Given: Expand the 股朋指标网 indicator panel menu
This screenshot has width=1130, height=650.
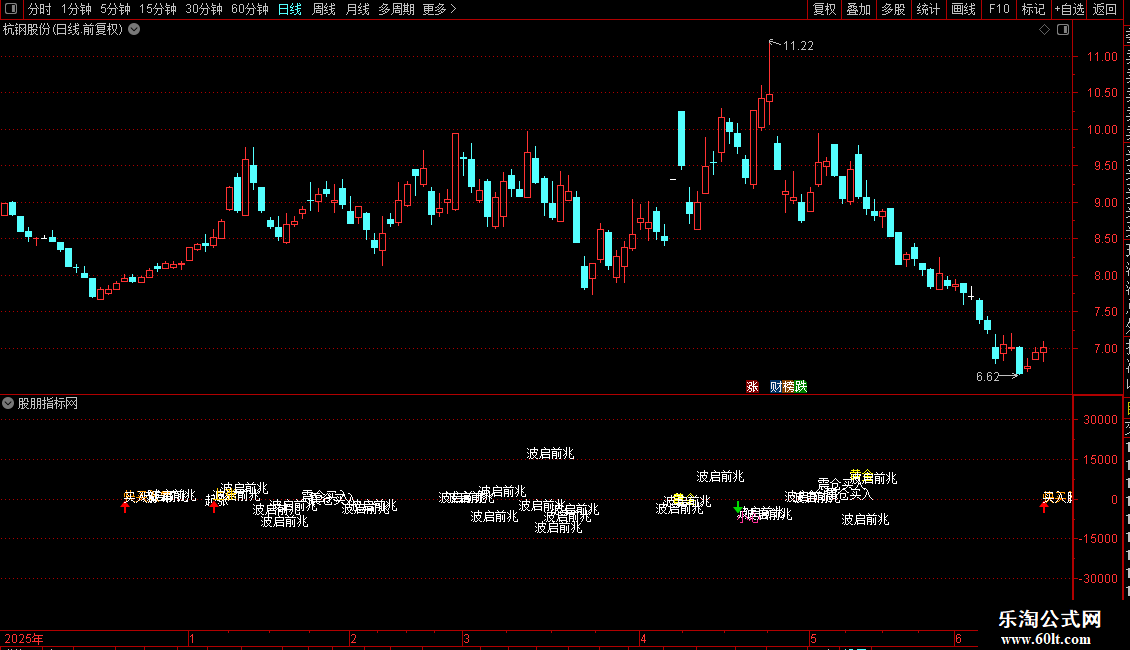Looking at the screenshot, I should click(8, 404).
